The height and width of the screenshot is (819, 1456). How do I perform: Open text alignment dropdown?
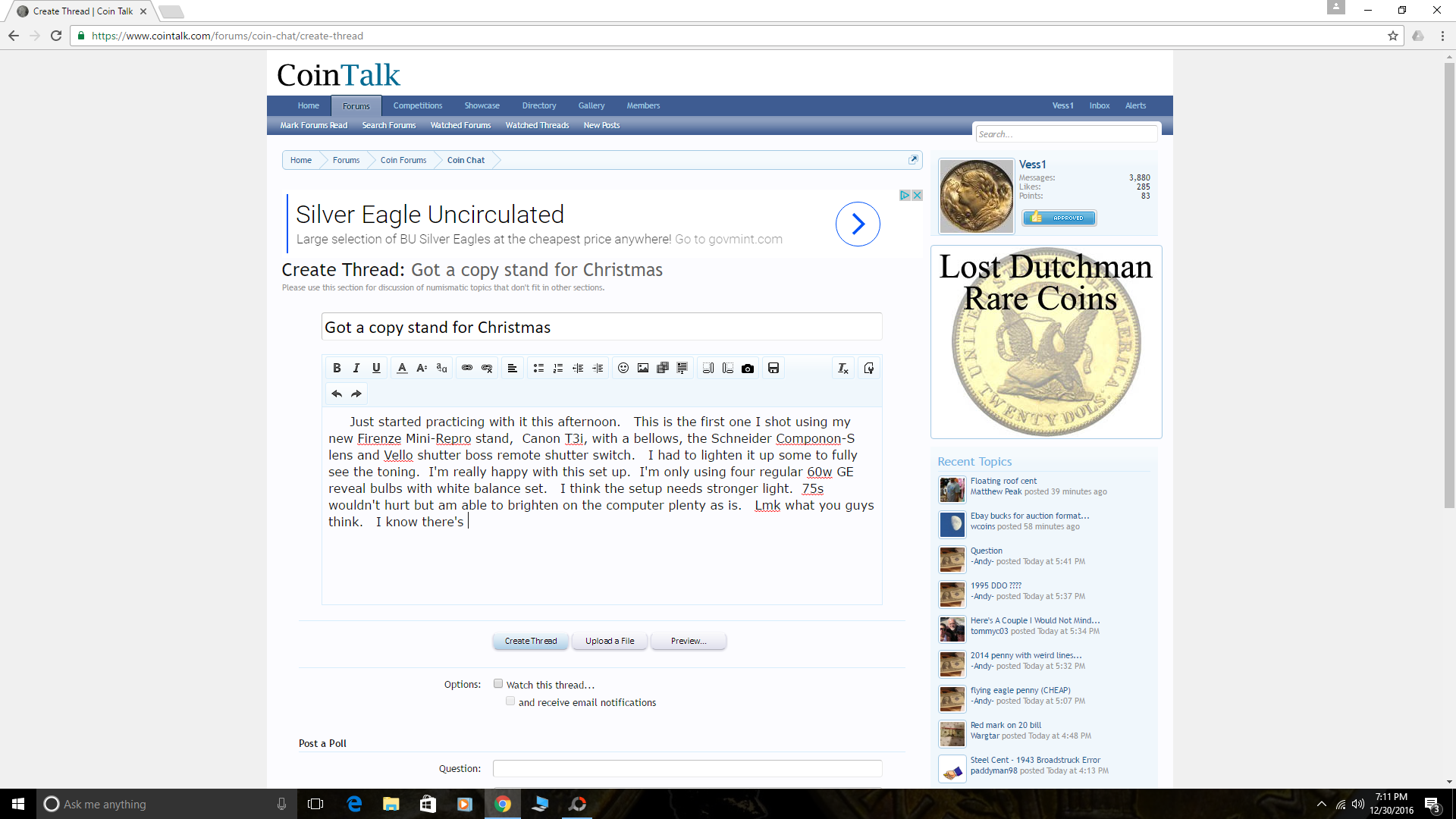click(x=513, y=368)
